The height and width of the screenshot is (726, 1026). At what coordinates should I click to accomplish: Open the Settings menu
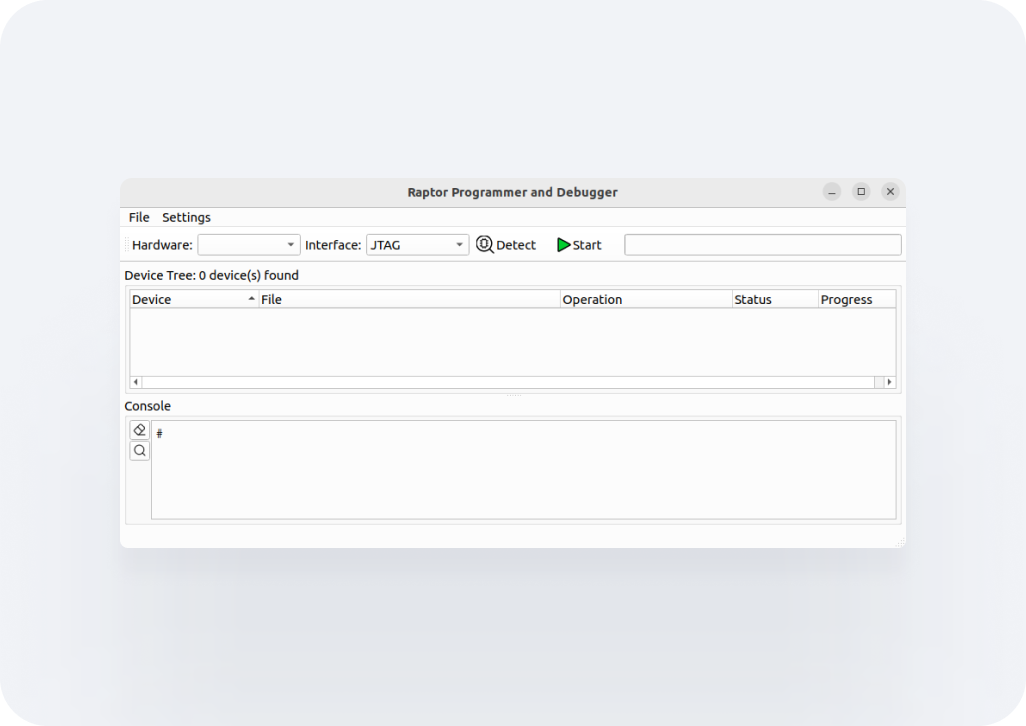tap(186, 217)
